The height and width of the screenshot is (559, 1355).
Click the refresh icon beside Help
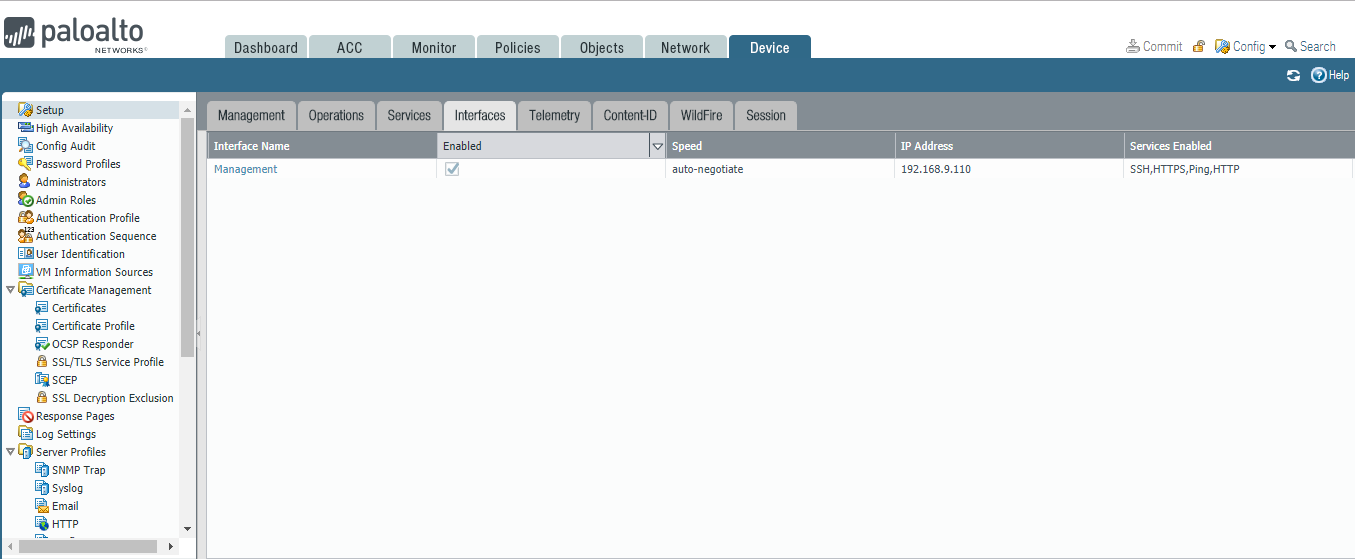(1293, 75)
